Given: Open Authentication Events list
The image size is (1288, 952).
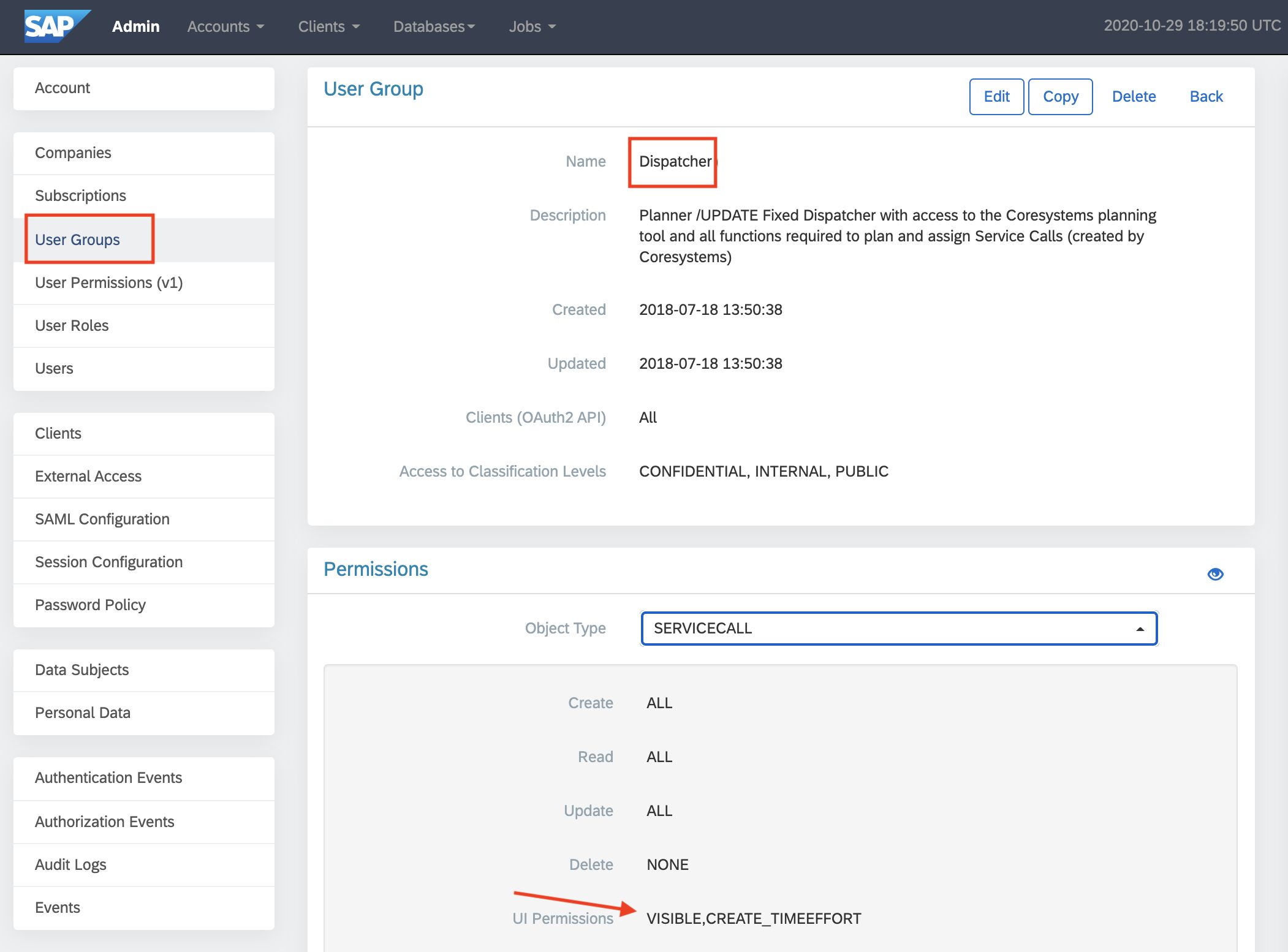Looking at the screenshot, I should pyautogui.click(x=108, y=777).
